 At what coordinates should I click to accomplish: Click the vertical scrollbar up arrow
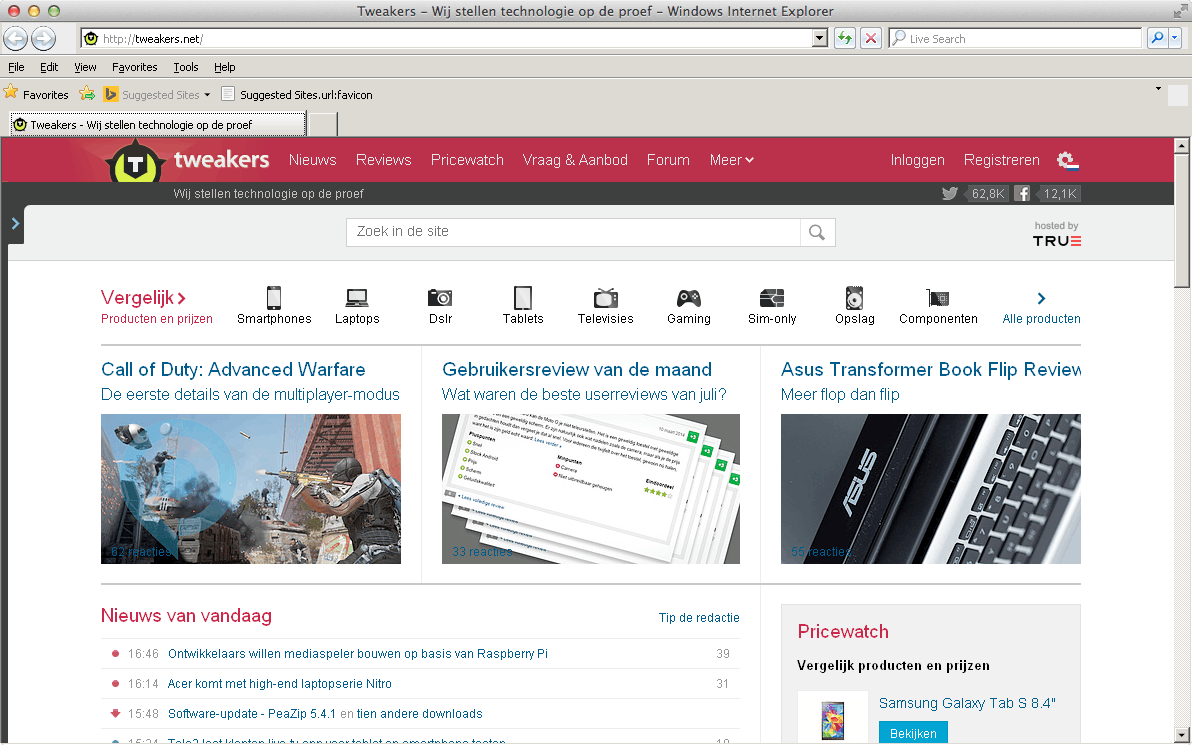coord(1181,145)
